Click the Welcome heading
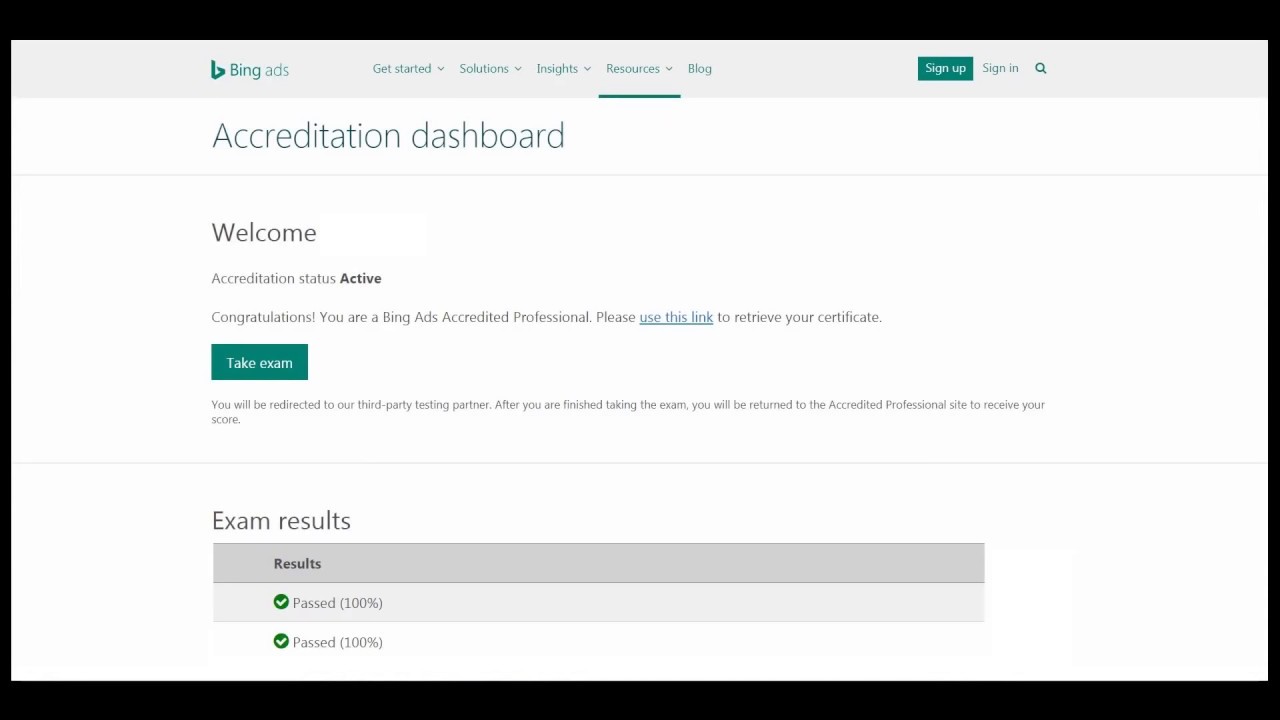 click(264, 232)
